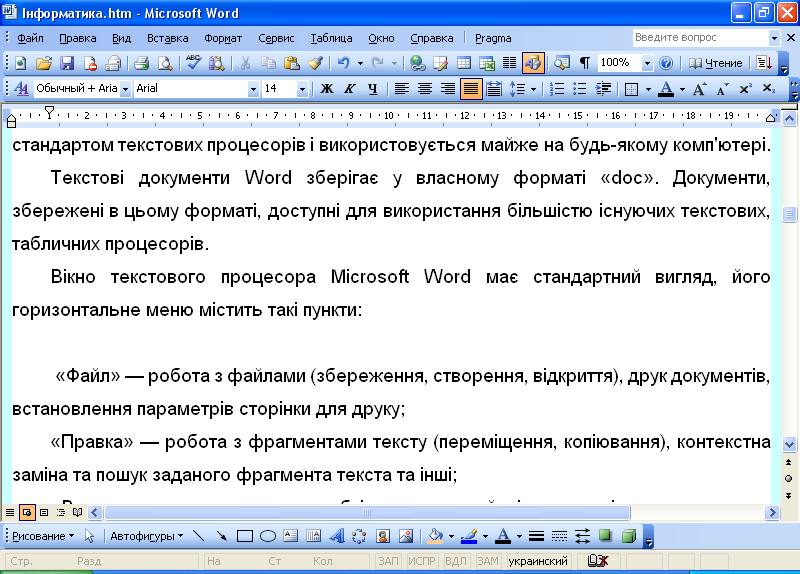Expand line spacing dropdown arrow
The height and width of the screenshot is (574, 800).
coord(534,89)
